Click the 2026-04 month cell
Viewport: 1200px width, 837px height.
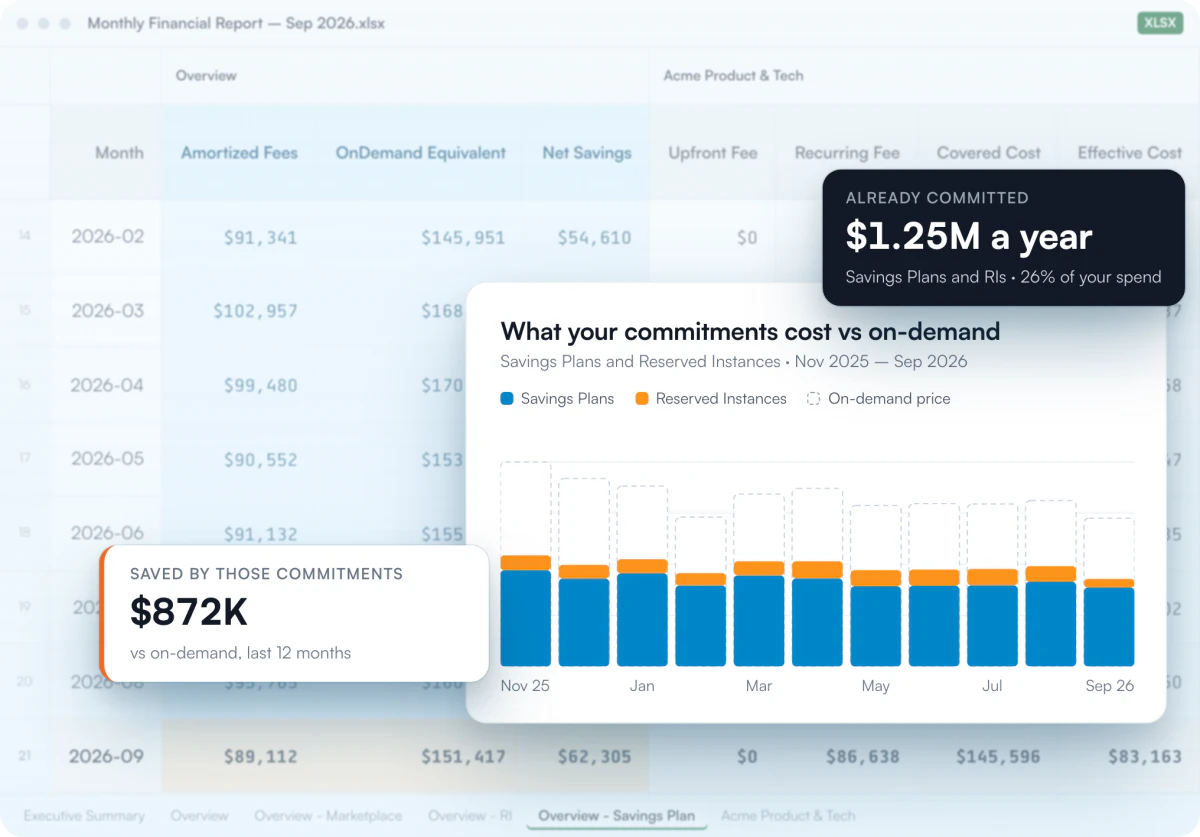tap(107, 385)
